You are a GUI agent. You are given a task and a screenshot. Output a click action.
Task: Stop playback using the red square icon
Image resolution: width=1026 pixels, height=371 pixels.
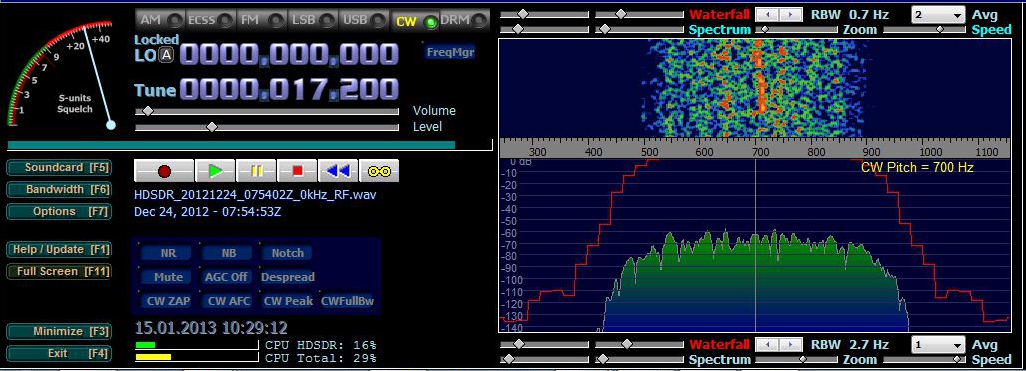click(x=297, y=171)
